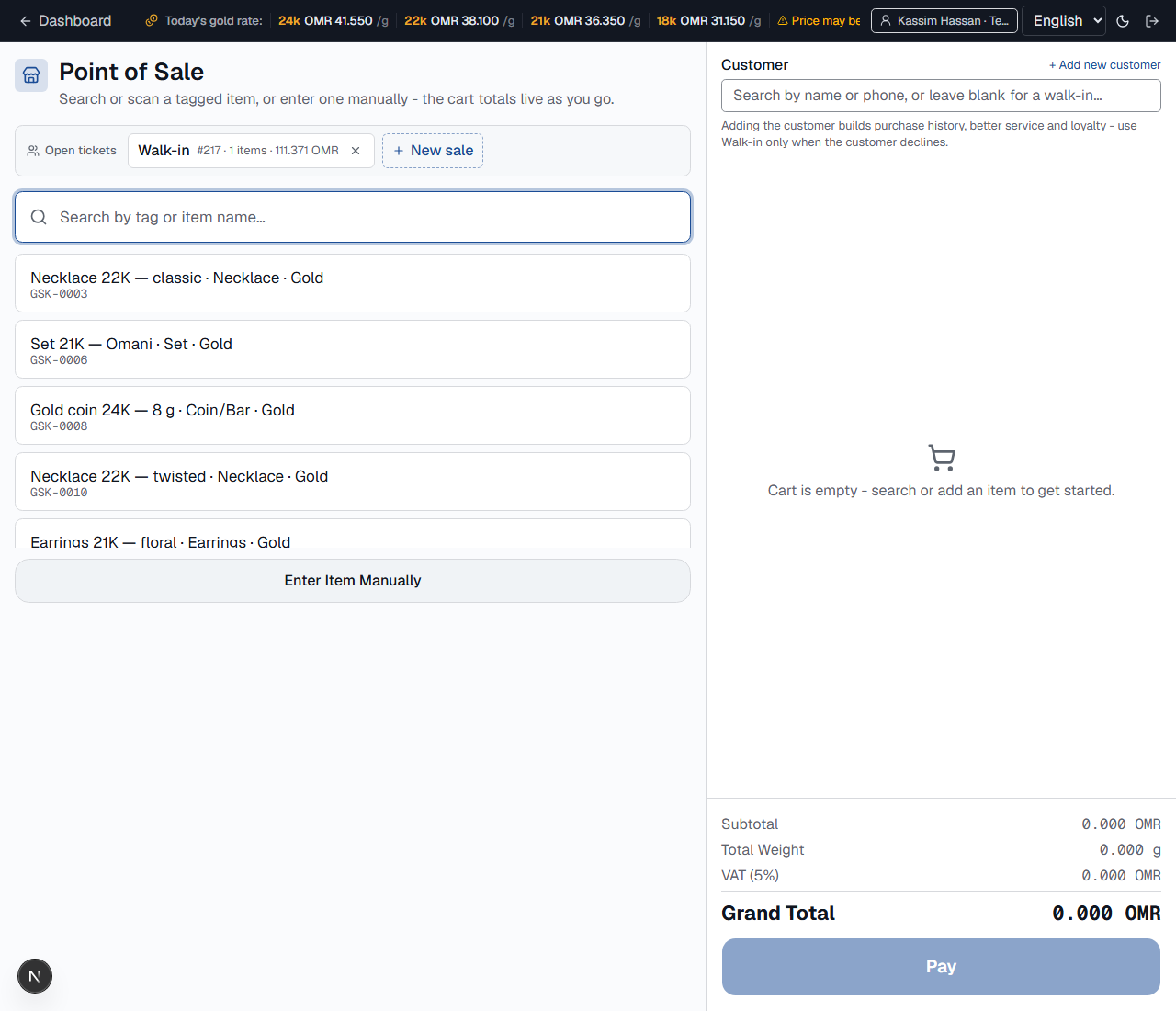This screenshot has width=1176, height=1011.
Task: Close the Walk-in #217 ticket
Action: (x=356, y=151)
